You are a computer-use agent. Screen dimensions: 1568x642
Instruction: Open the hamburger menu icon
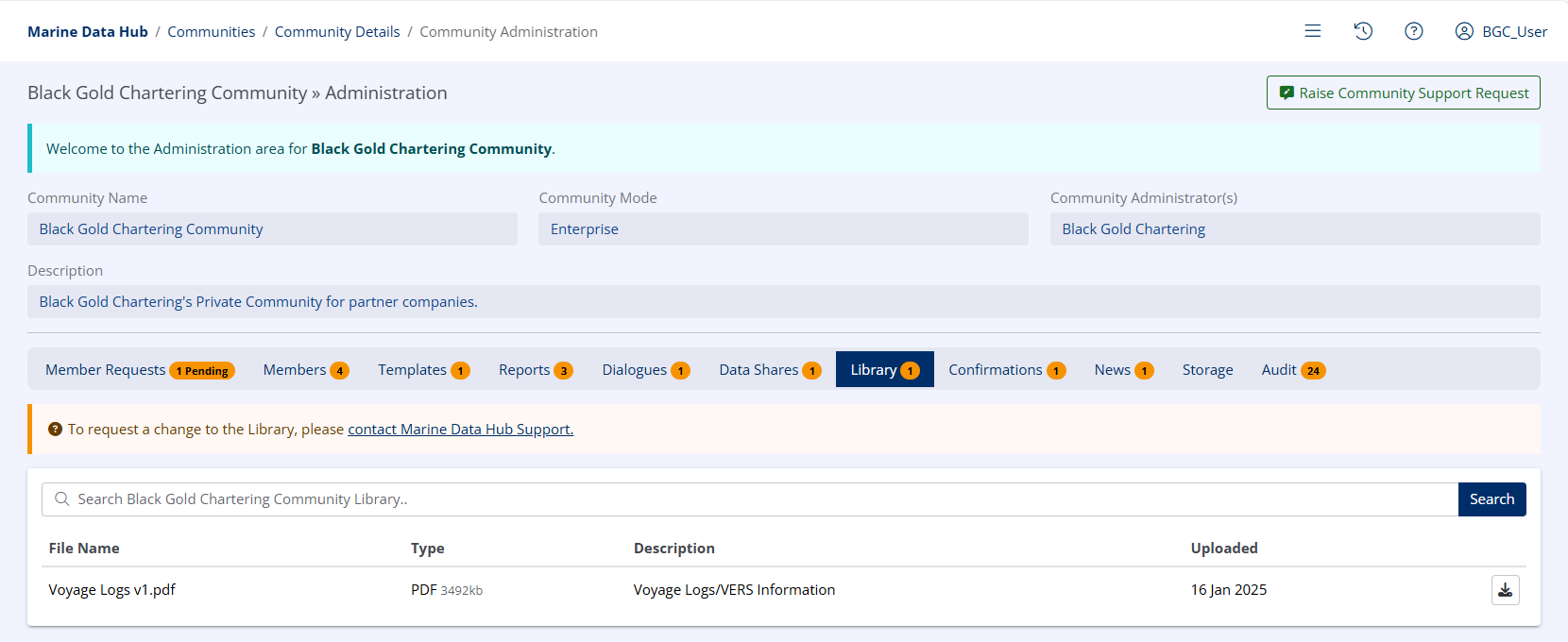1312,31
